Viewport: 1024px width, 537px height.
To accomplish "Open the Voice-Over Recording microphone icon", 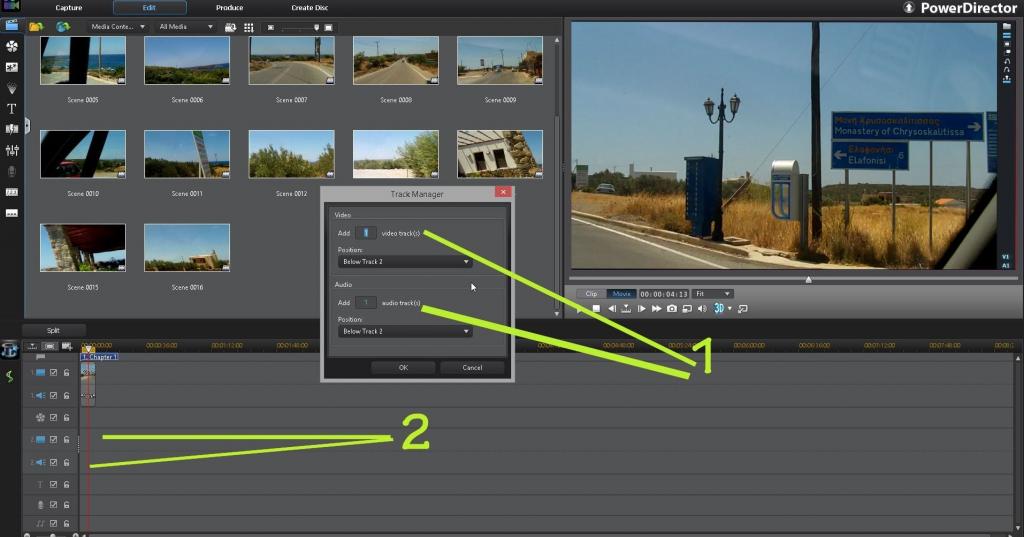I will (x=12, y=171).
